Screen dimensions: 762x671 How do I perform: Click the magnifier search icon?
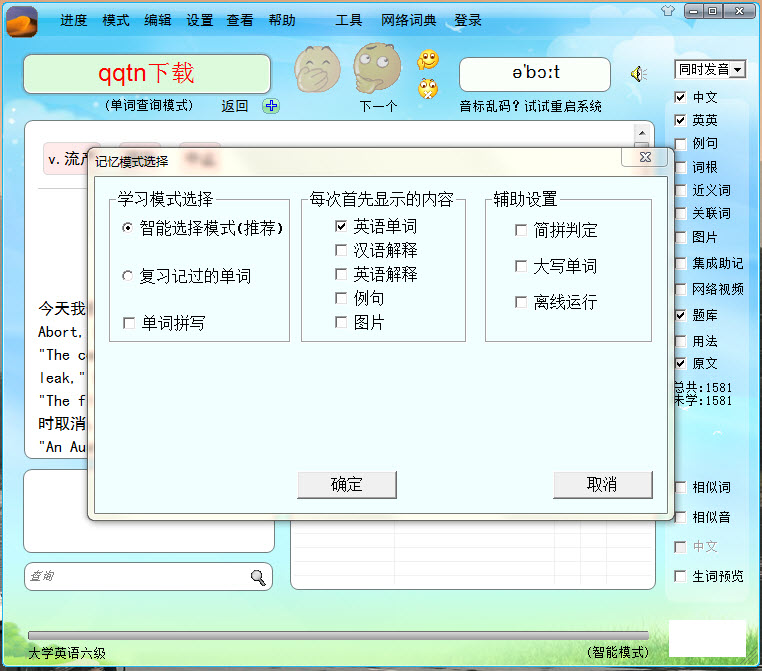click(x=258, y=577)
